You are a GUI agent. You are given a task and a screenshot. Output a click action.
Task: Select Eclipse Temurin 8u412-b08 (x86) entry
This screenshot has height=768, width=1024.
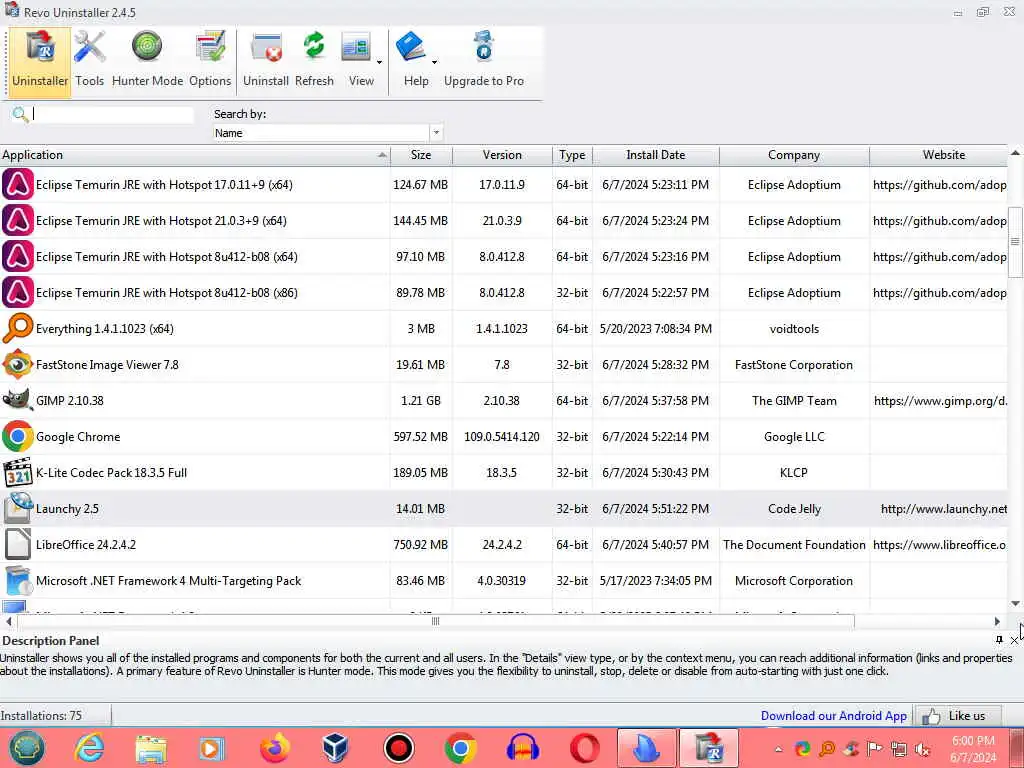tap(504, 293)
